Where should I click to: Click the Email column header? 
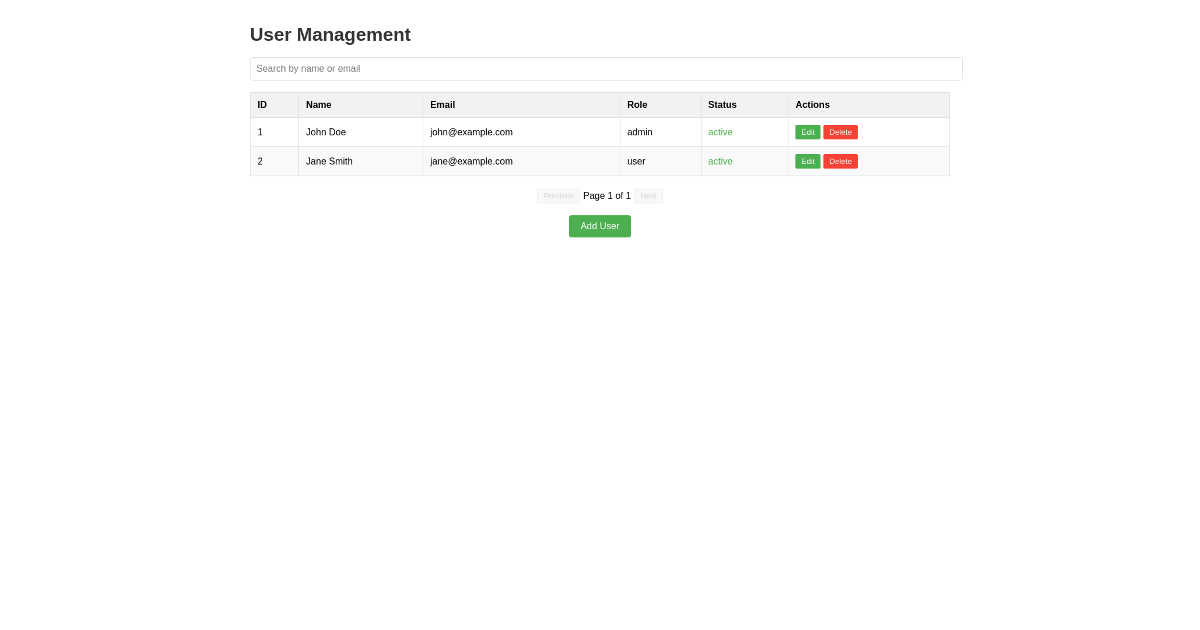pos(442,105)
